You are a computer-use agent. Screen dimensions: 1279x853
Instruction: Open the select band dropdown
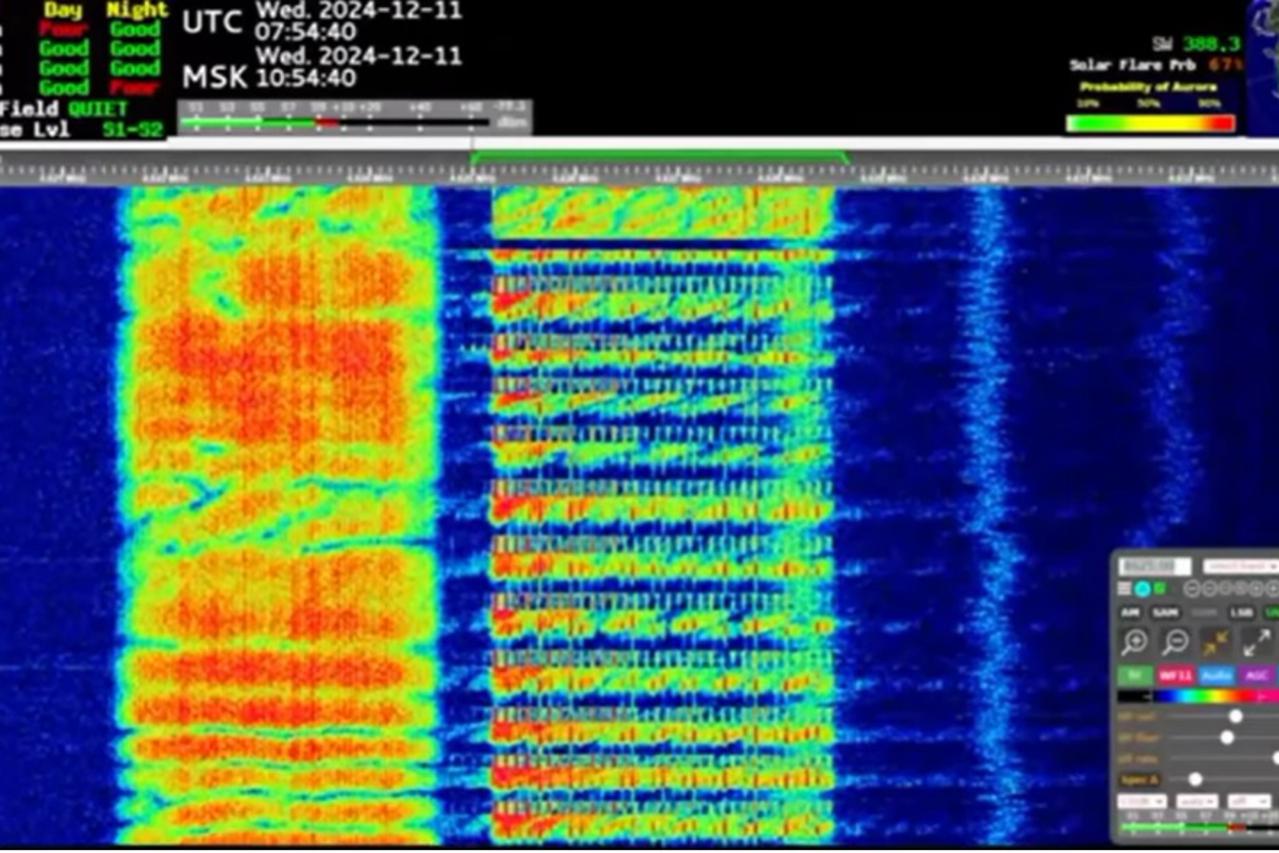point(1240,566)
